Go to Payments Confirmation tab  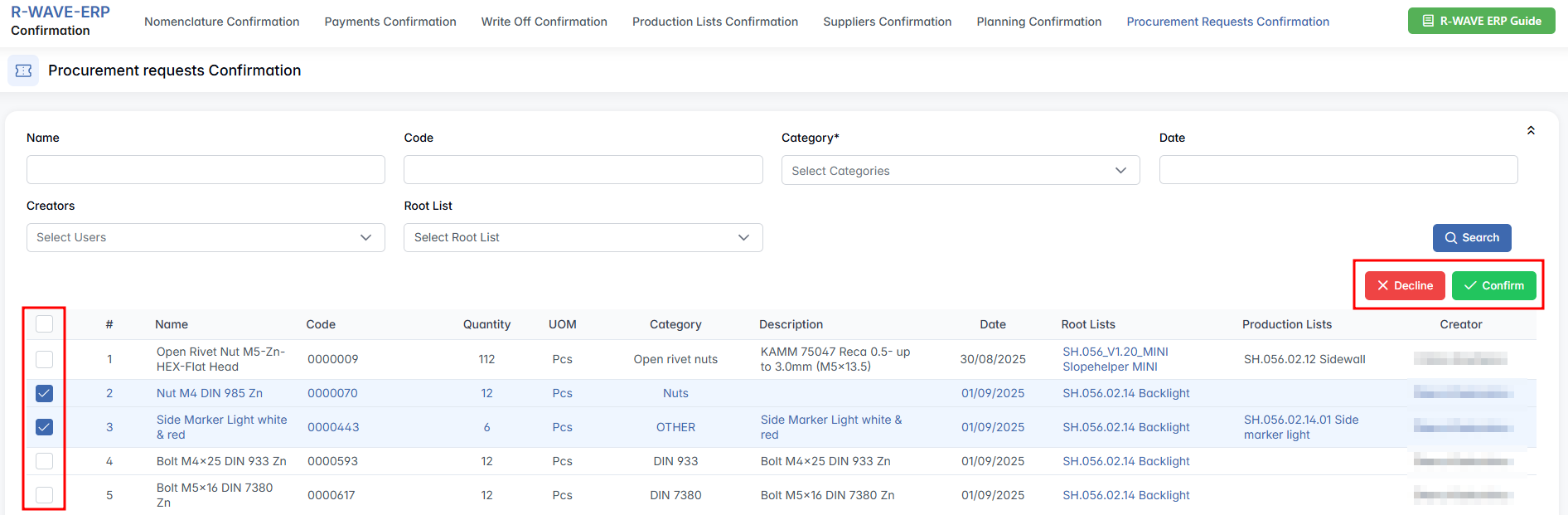390,22
